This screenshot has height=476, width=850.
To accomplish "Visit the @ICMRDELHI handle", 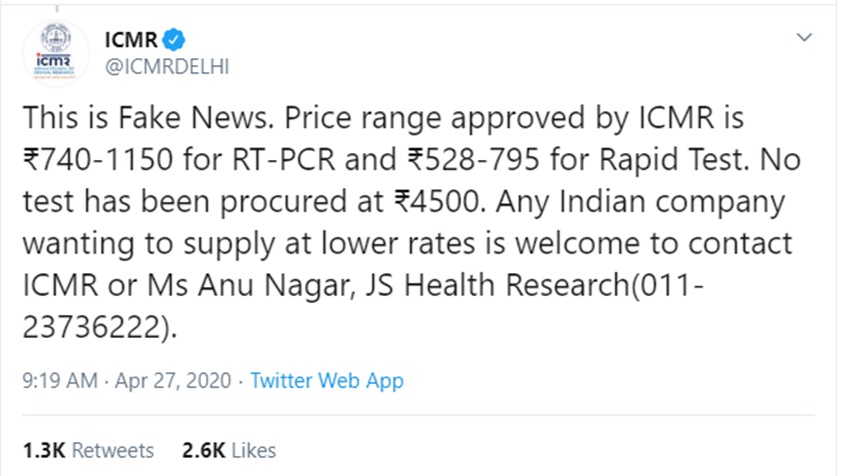I will [167, 67].
